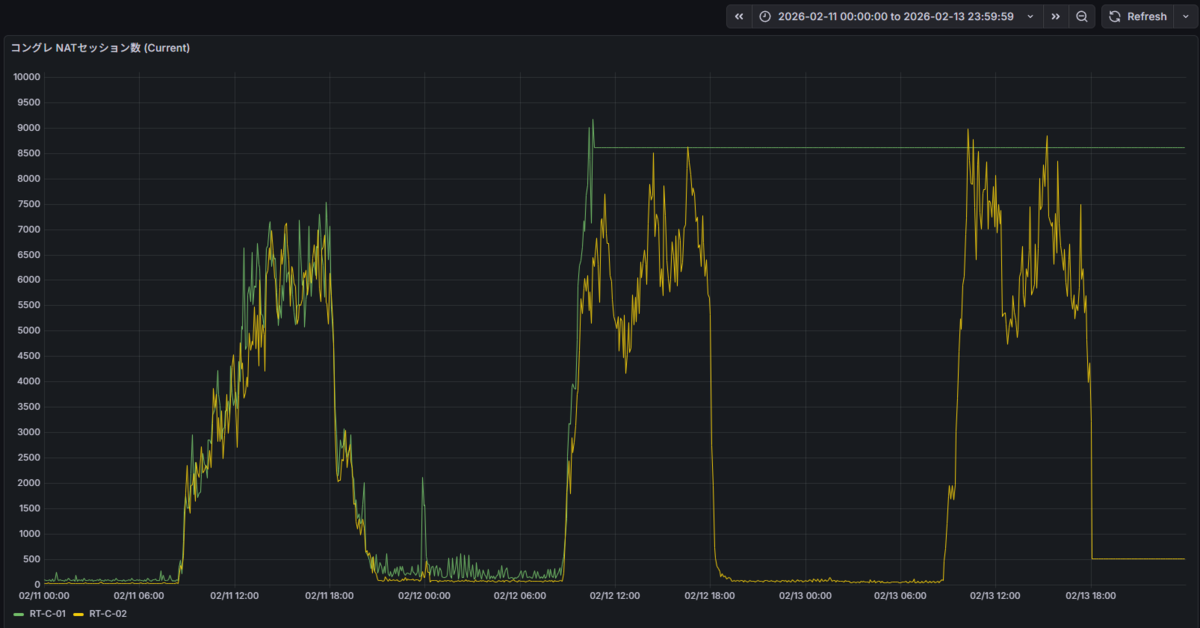Click the green RT-C-01 peak above 9000
This screenshot has width=1200, height=628.
[592, 121]
